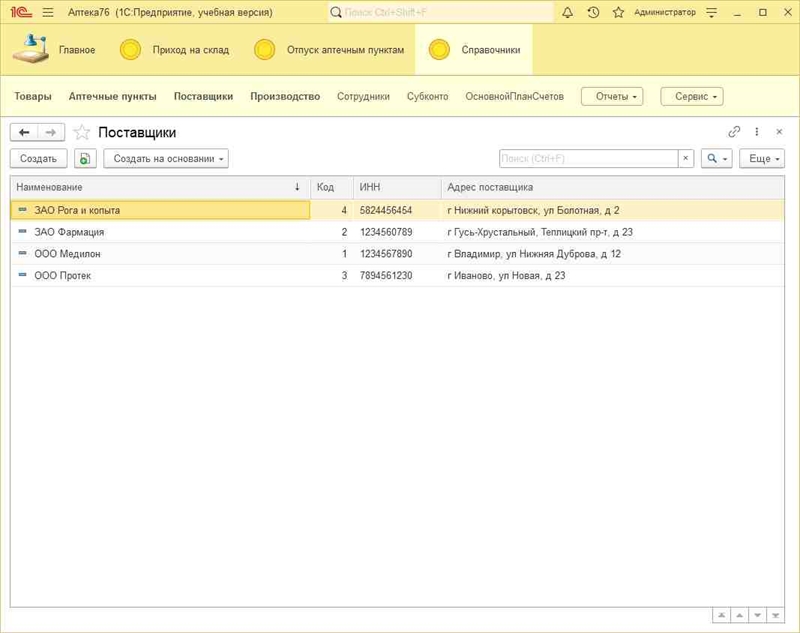Viewport: 800px width, 633px height.
Task: Click ИНН cell 7894561230
Action: click(397, 275)
